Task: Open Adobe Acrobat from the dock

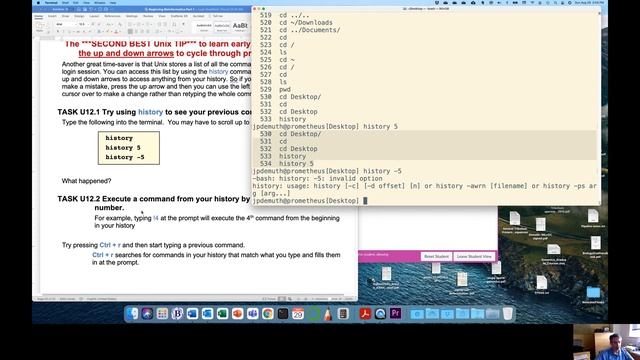Action: (x=365, y=313)
